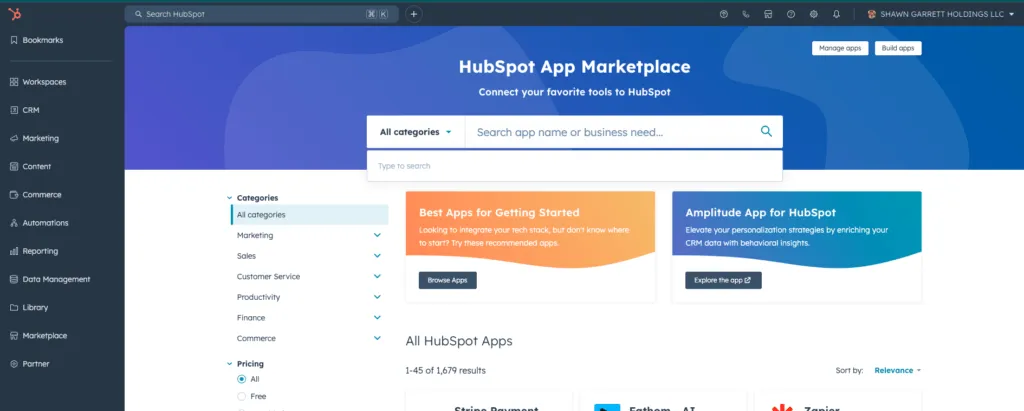
Task: Open the help question mark icon
Action: click(x=791, y=14)
